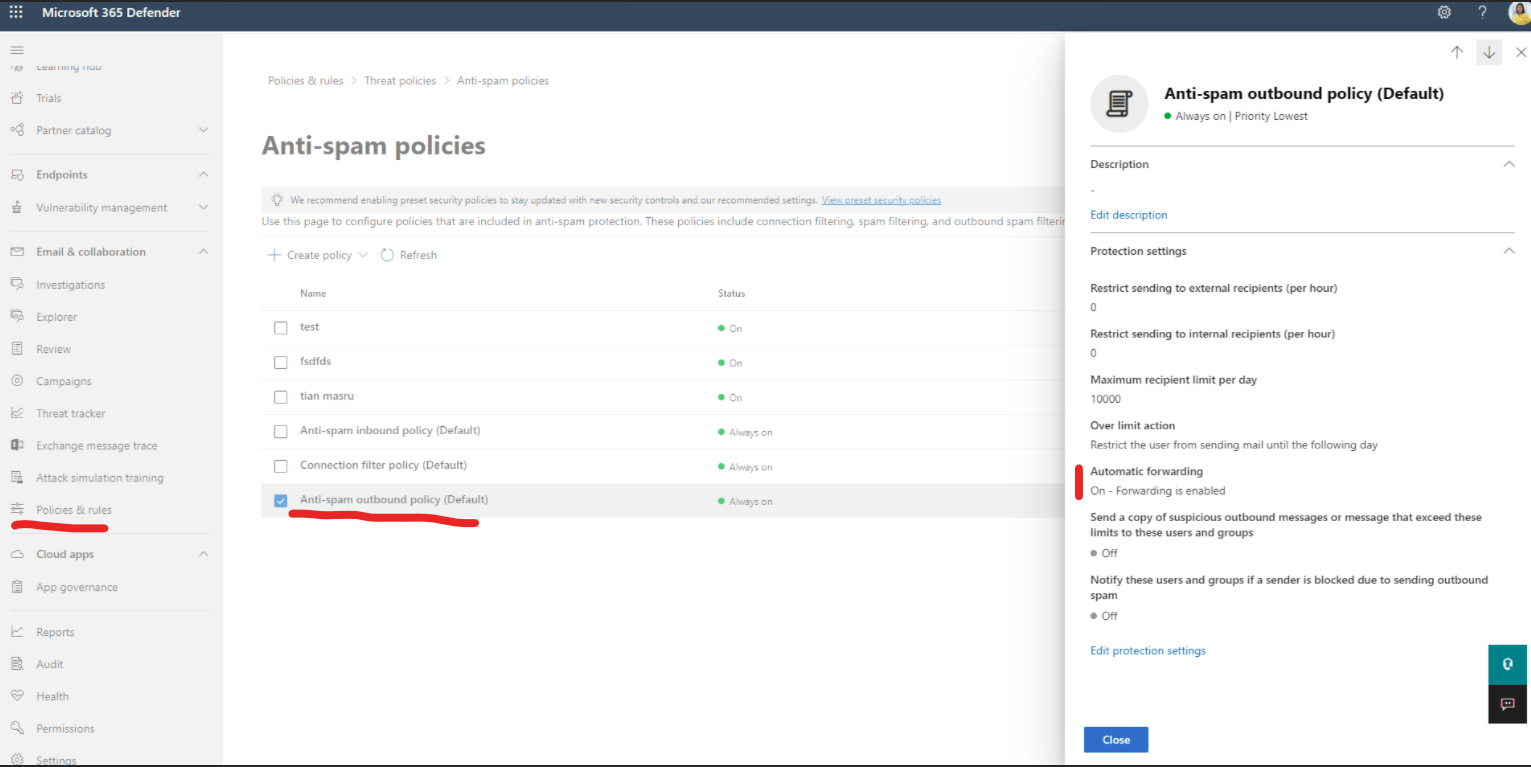
Task: Open Explorer in the sidebar
Action: click(x=56, y=317)
